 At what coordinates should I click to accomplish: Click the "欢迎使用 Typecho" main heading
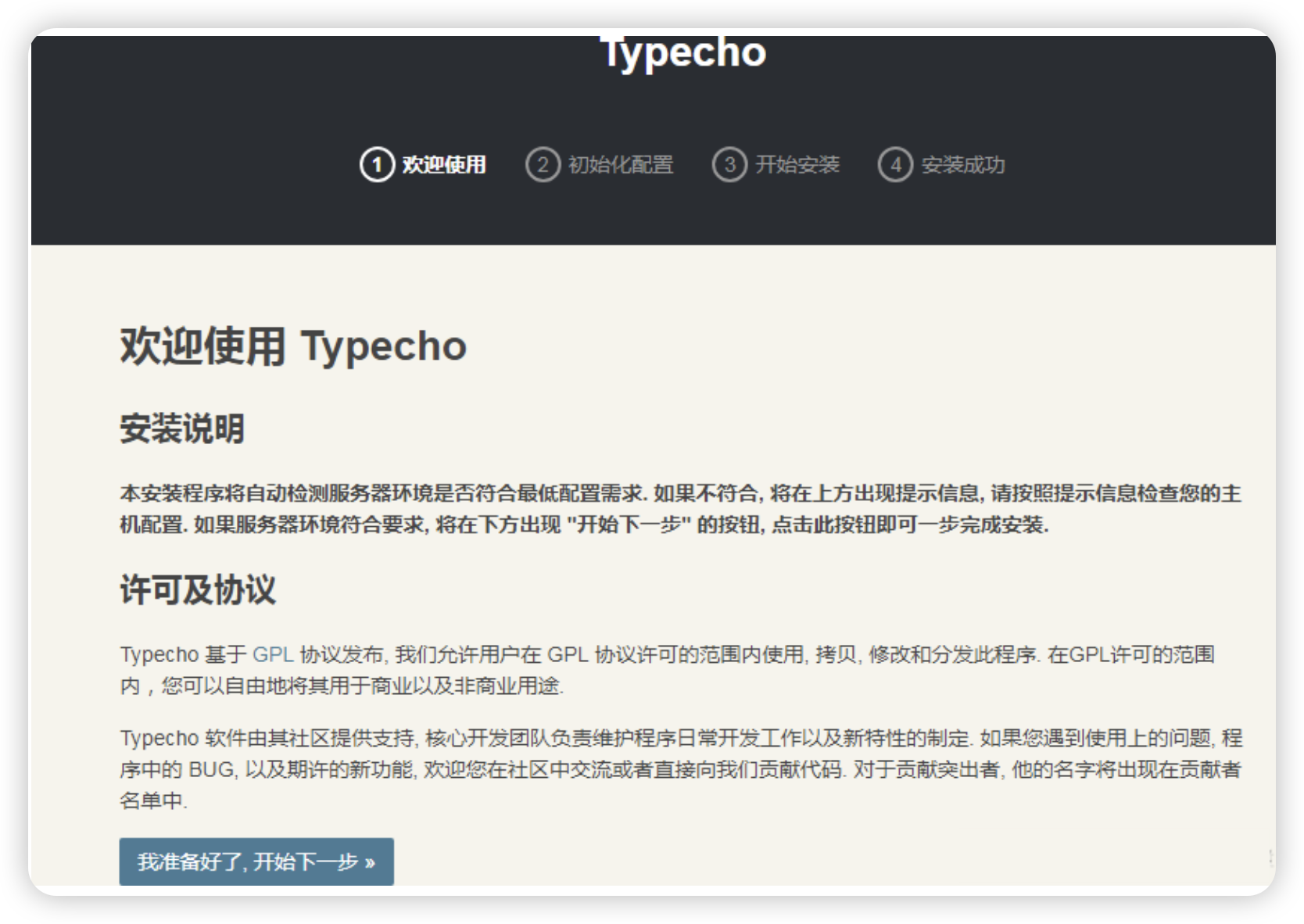[293, 346]
